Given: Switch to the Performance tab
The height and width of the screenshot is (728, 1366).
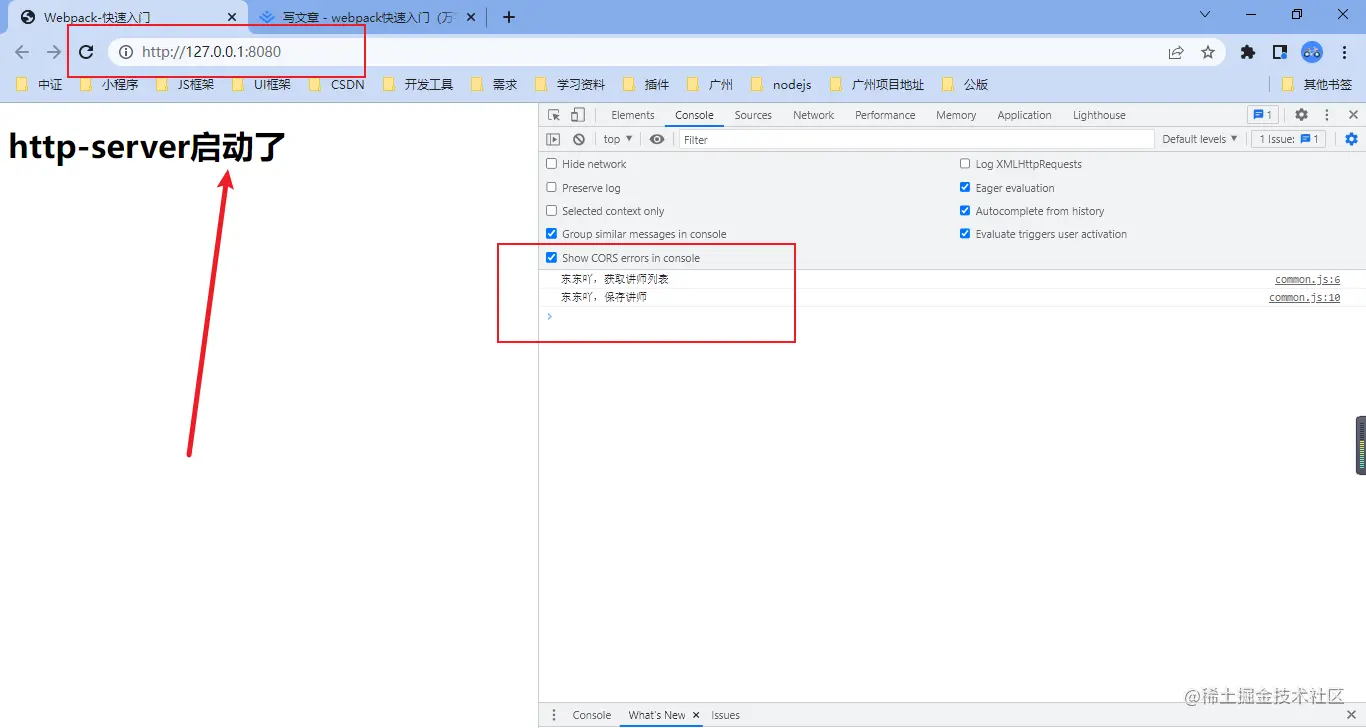Looking at the screenshot, I should pos(885,115).
